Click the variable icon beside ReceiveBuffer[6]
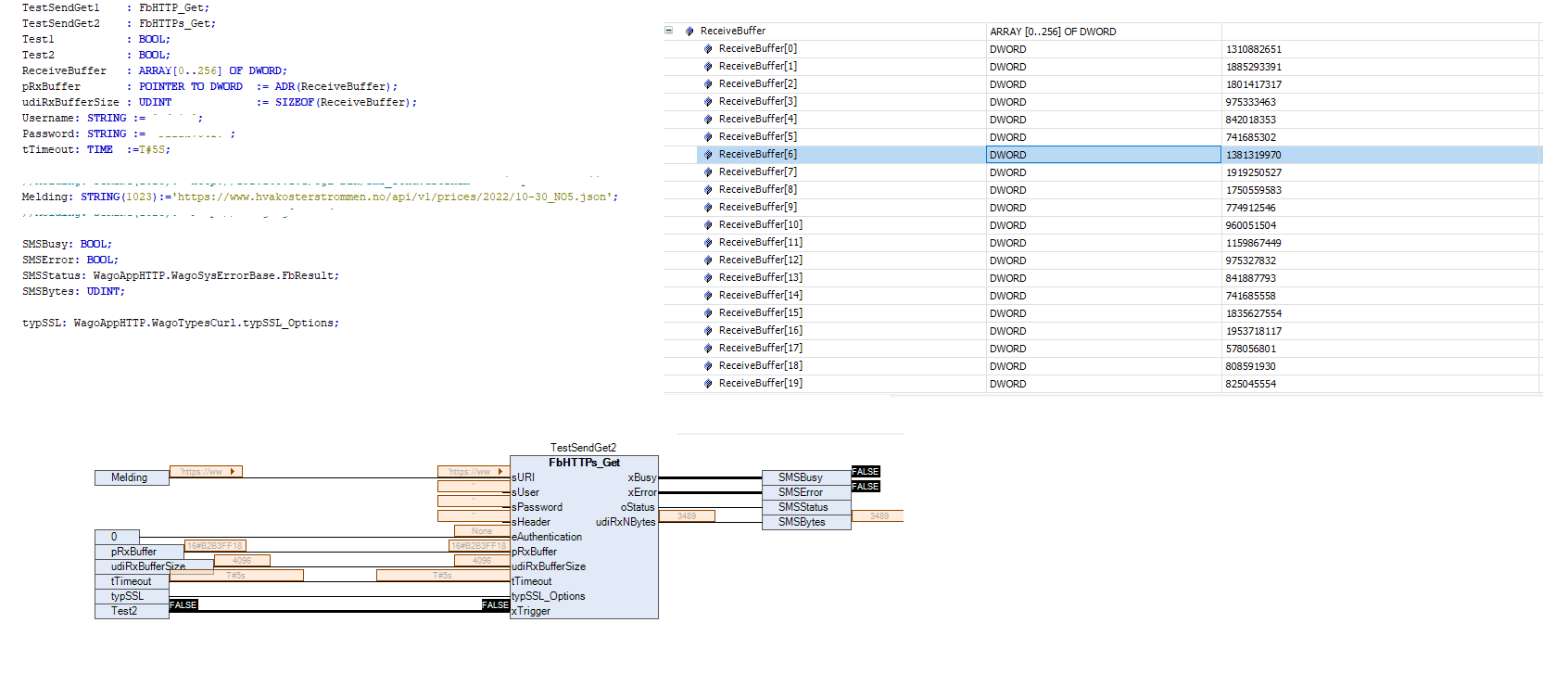 pos(708,155)
